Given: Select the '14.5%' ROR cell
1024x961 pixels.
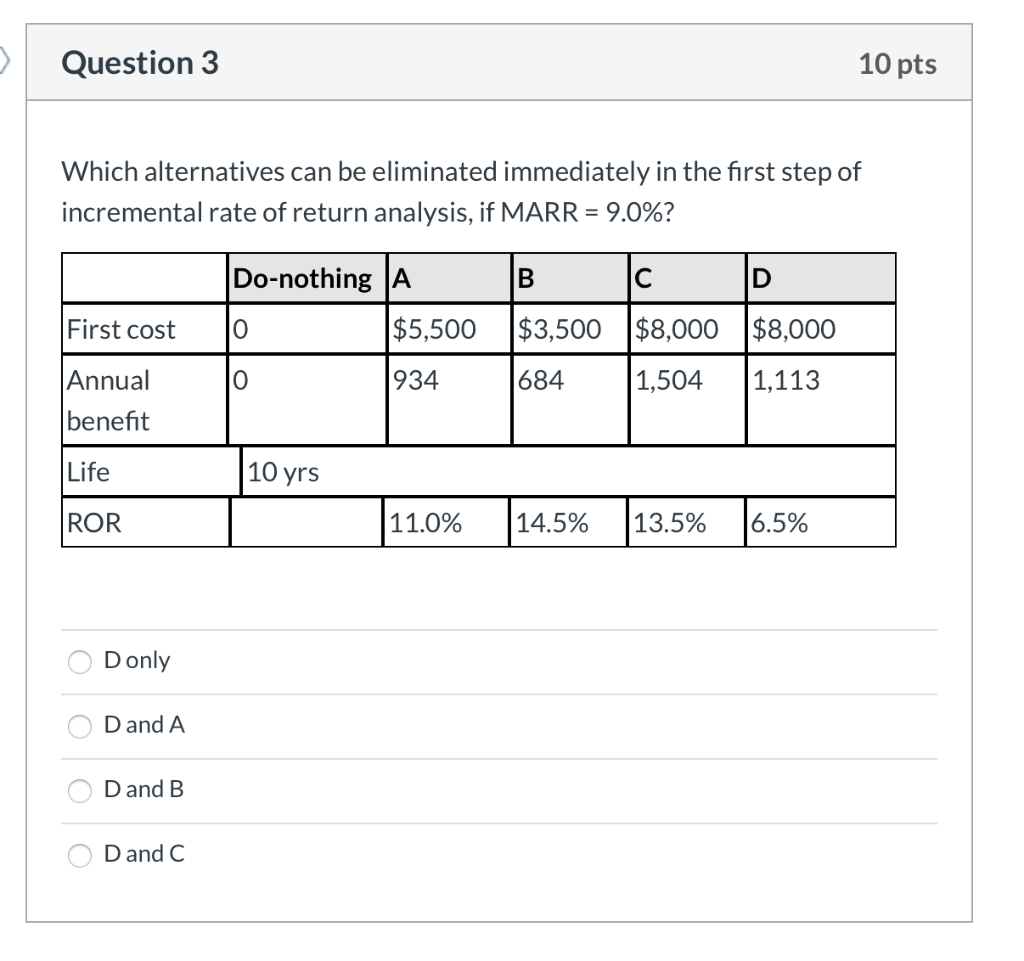Looking at the screenshot, I should click(x=552, y=521).
